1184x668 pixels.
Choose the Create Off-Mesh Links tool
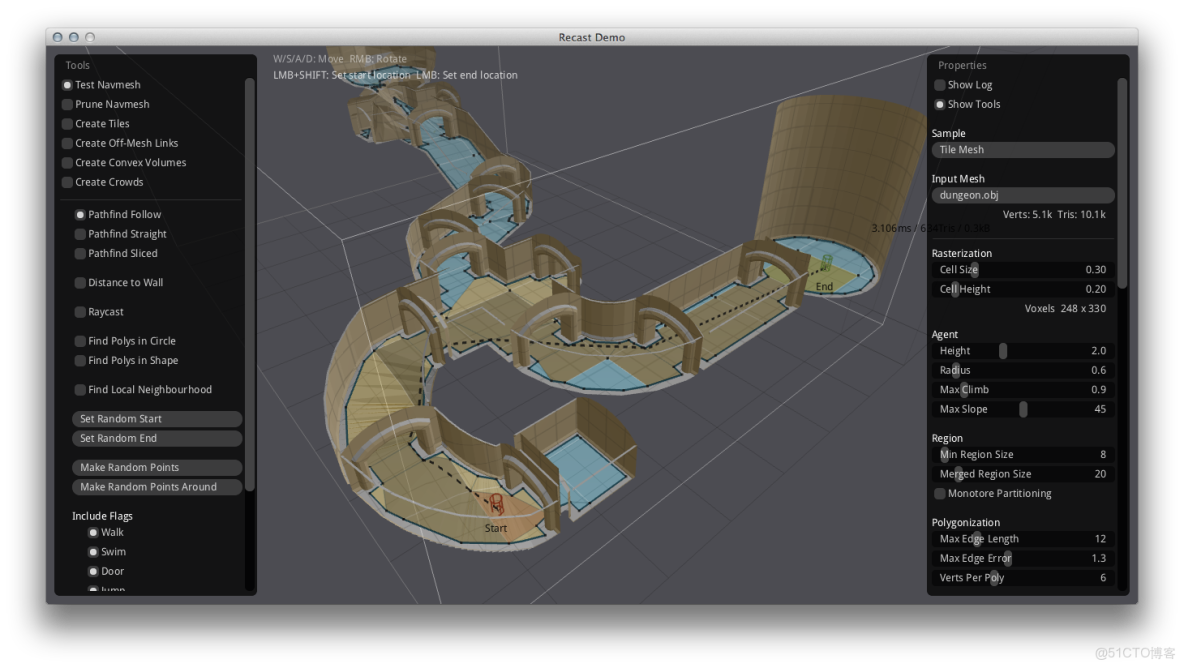pyautogui.click(x=68, y=143)
